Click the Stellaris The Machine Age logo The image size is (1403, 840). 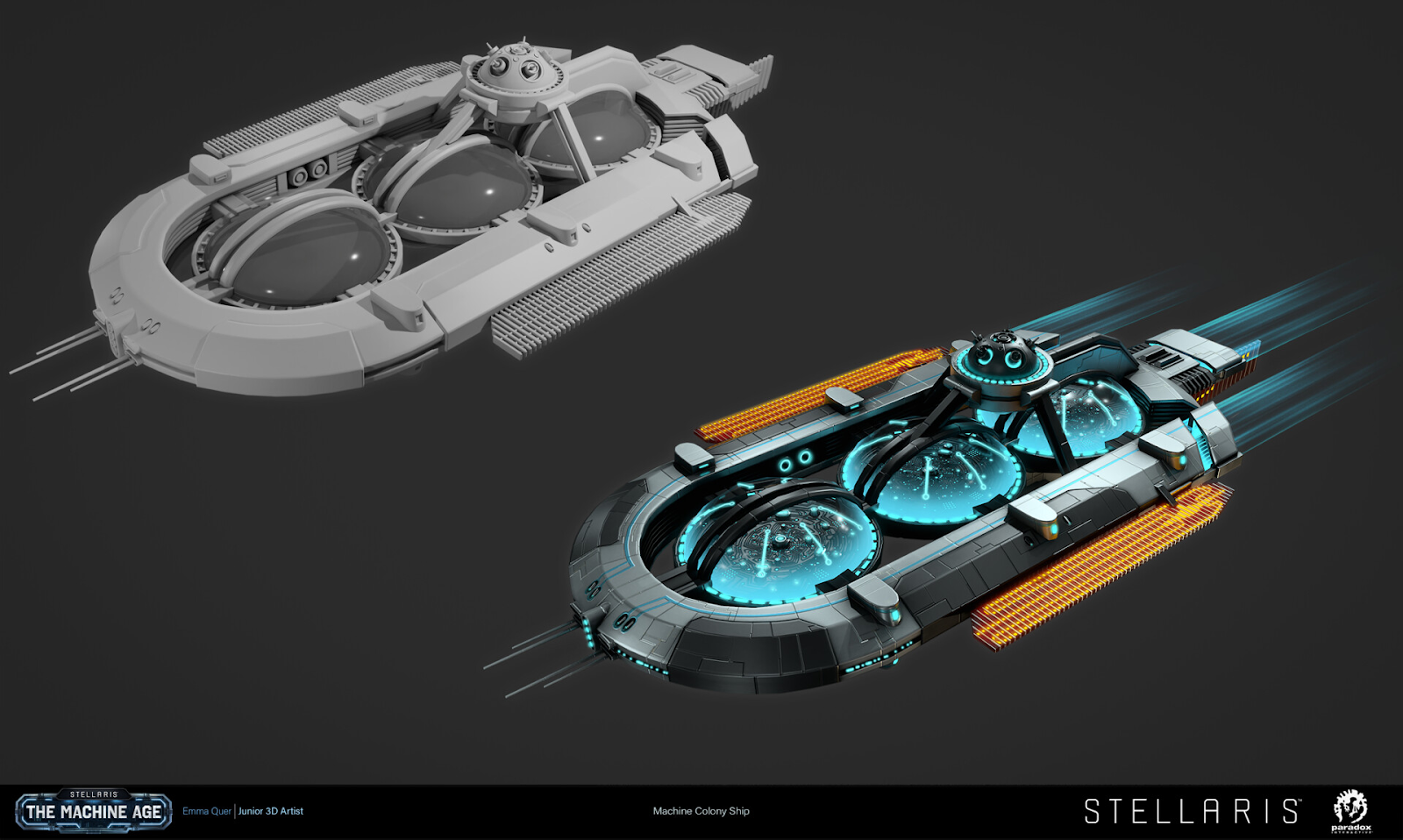(x=93, y=811)
